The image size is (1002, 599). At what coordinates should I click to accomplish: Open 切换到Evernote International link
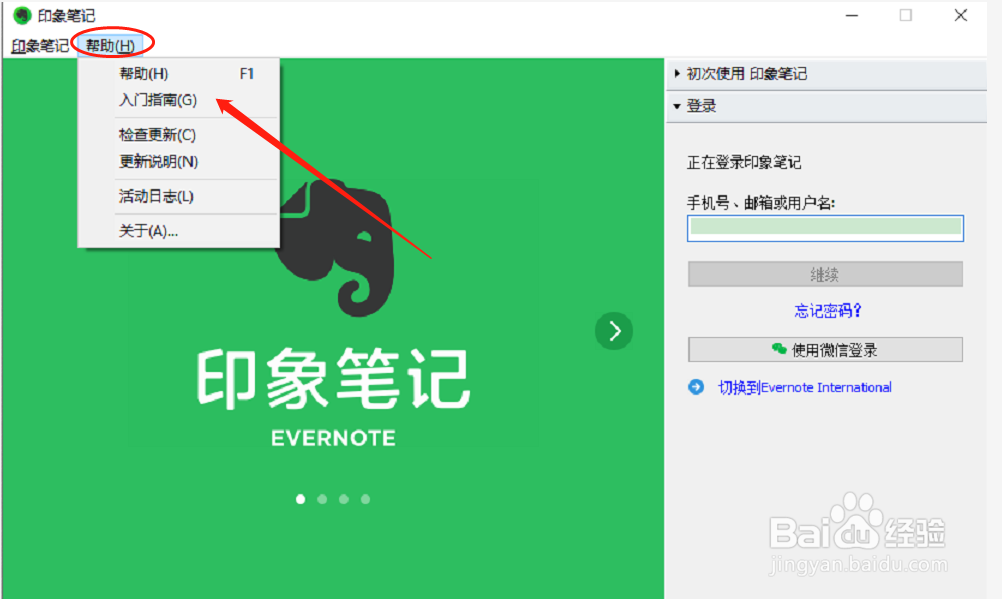click(x=805, y=387)
